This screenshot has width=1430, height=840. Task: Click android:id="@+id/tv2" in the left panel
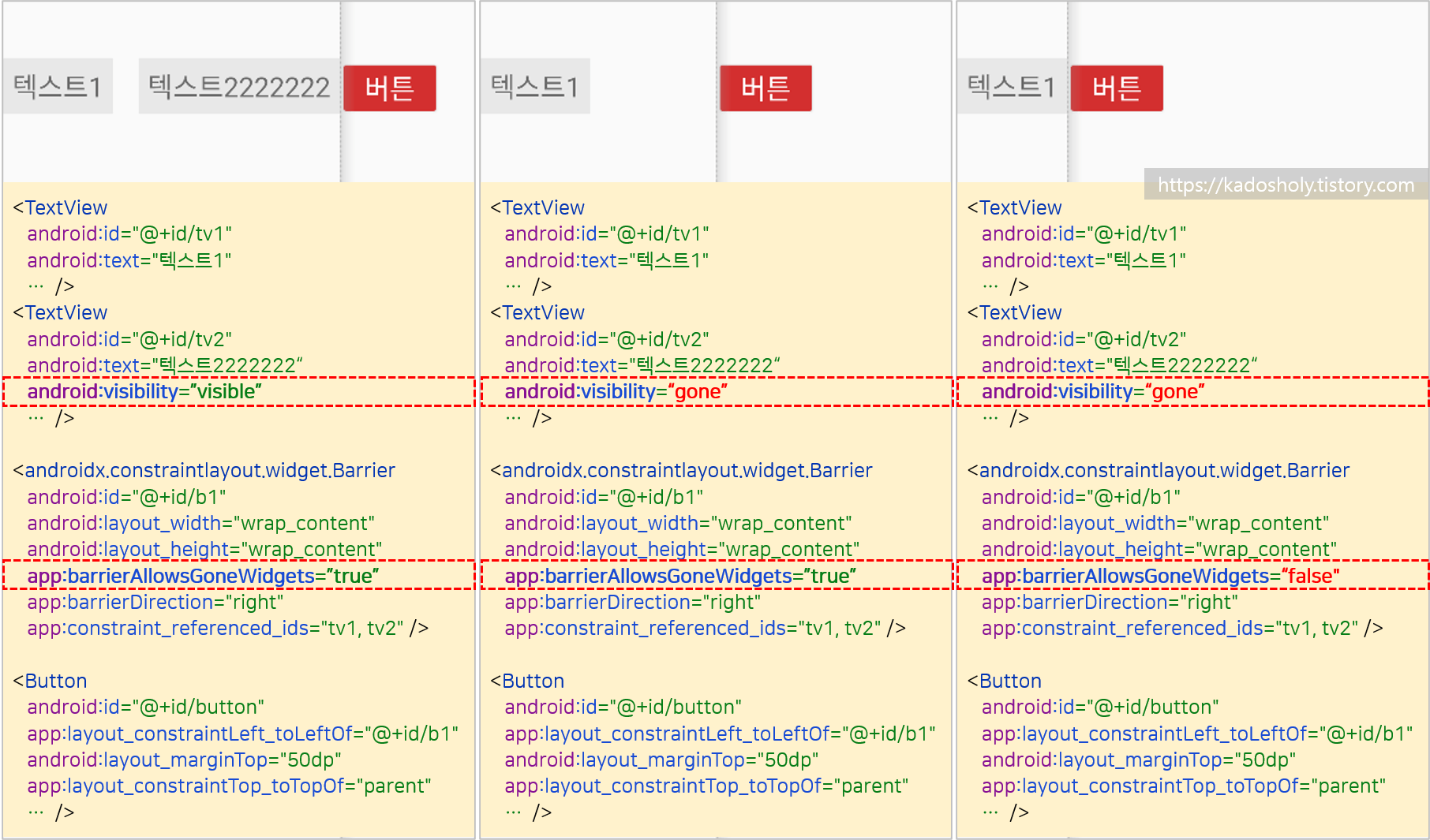(x=129, y=340)
